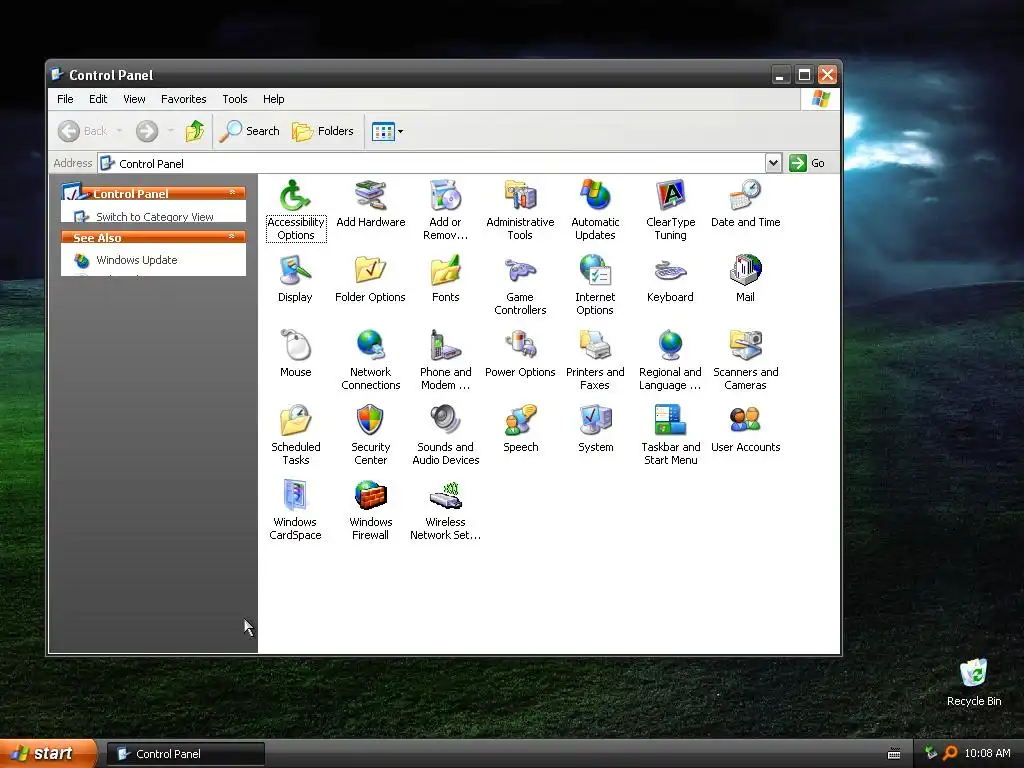Click the magnifier tray icon

[950, 753]
